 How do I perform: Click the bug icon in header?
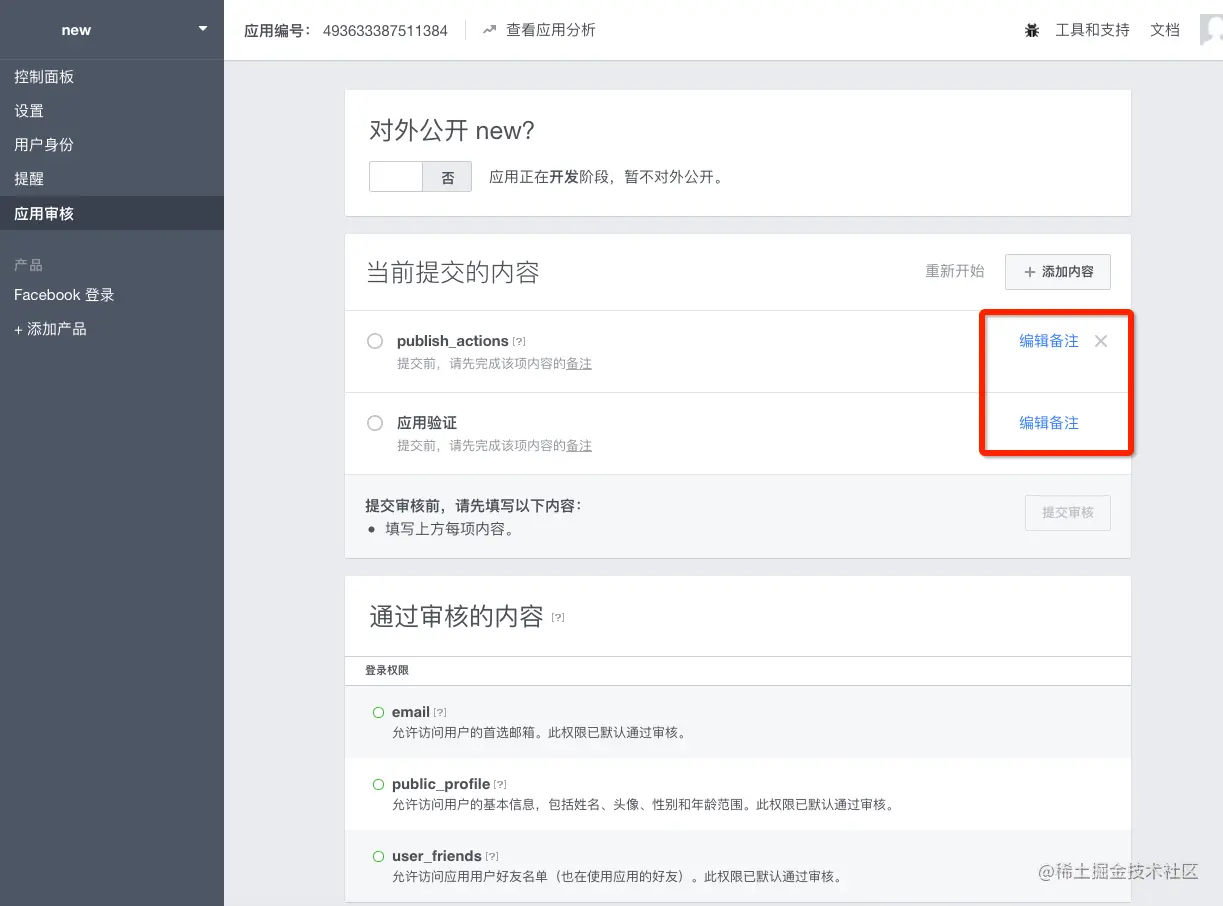click(1032, 31)
